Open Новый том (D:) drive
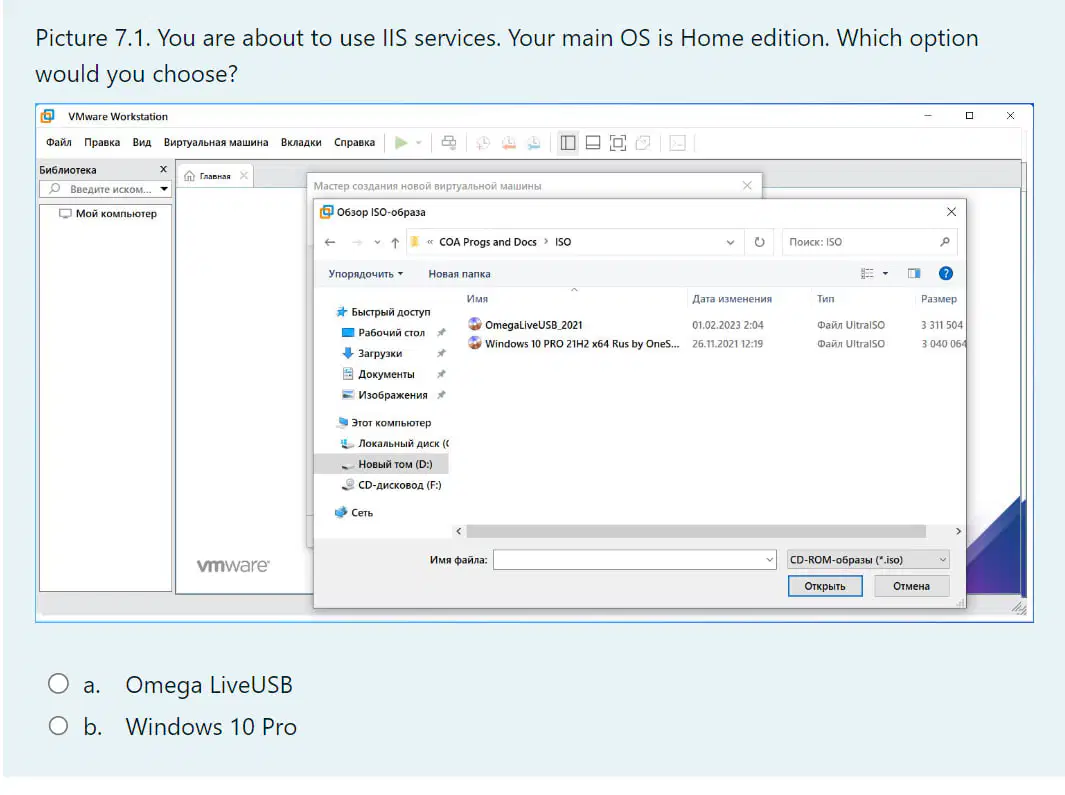 pyautogui.click(x=381, y=464)
